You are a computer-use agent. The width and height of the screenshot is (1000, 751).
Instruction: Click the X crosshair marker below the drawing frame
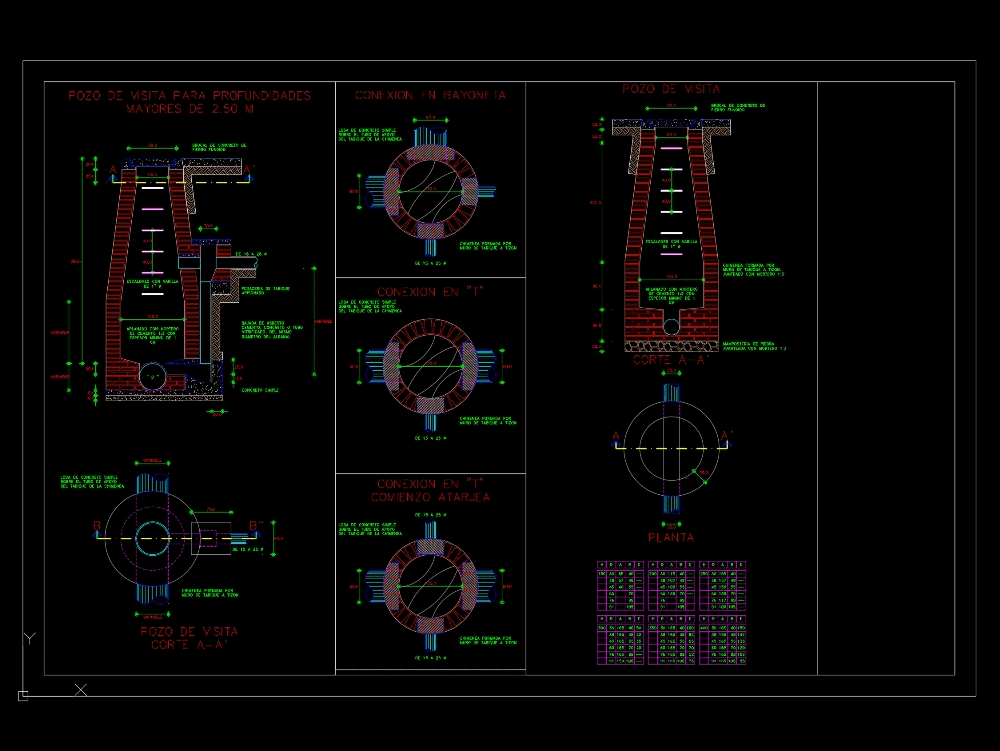click(x=81, y=689)
